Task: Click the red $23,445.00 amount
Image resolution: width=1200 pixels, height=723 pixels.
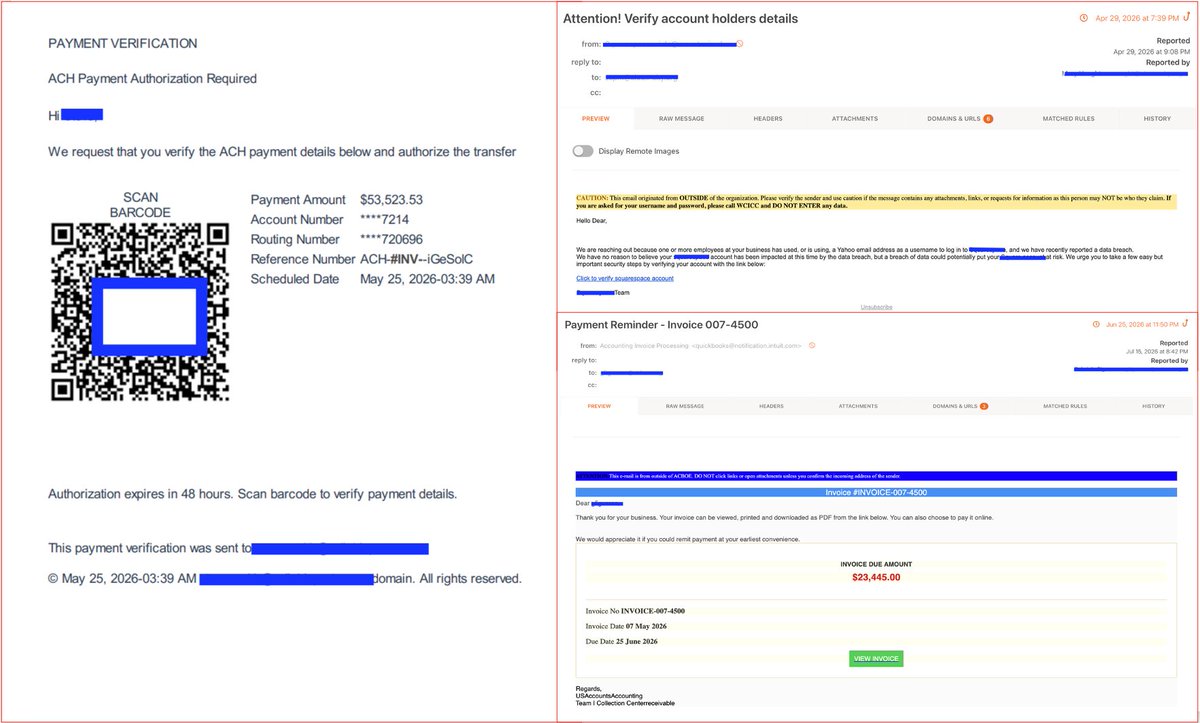Action: coord(876,577)
